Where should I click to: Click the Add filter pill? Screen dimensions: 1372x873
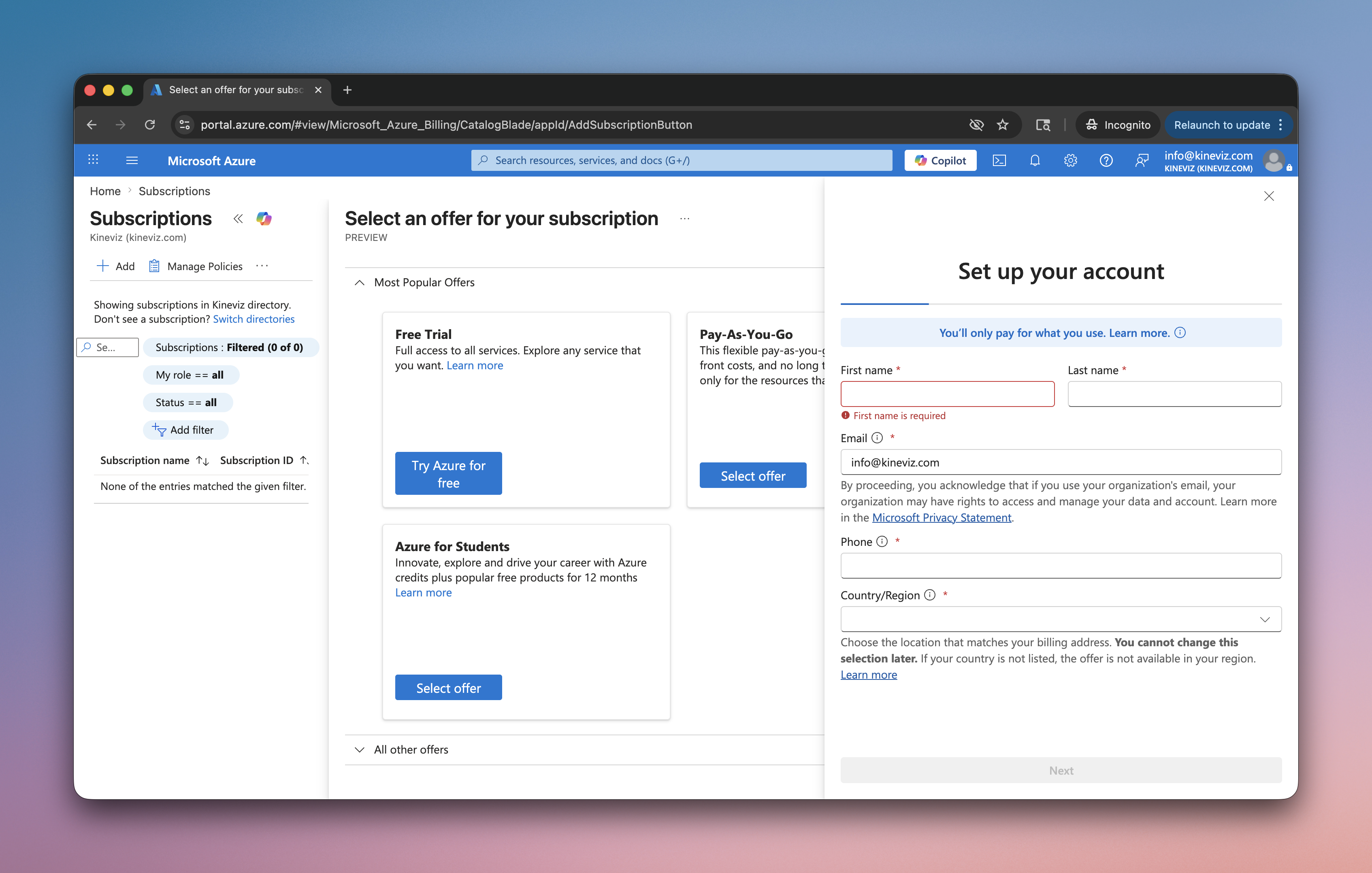185,430
